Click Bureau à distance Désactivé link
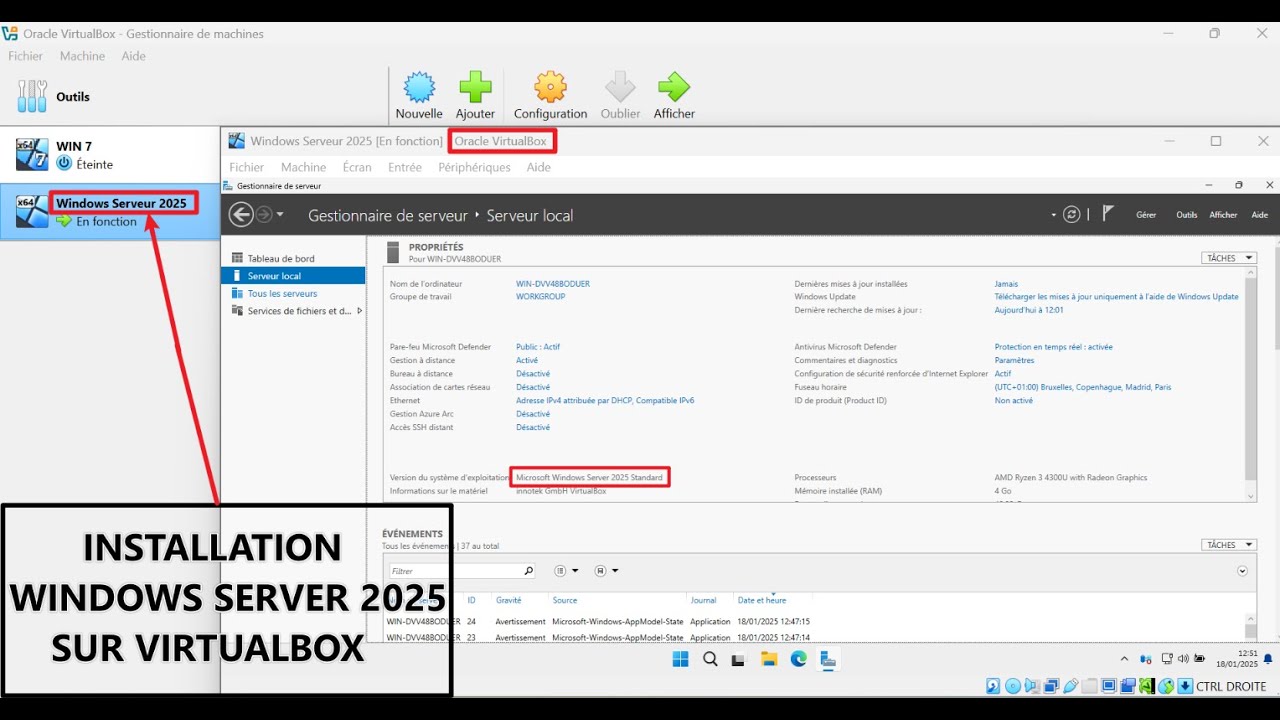This screenshot has width=1280, height=720. (533, 373)
